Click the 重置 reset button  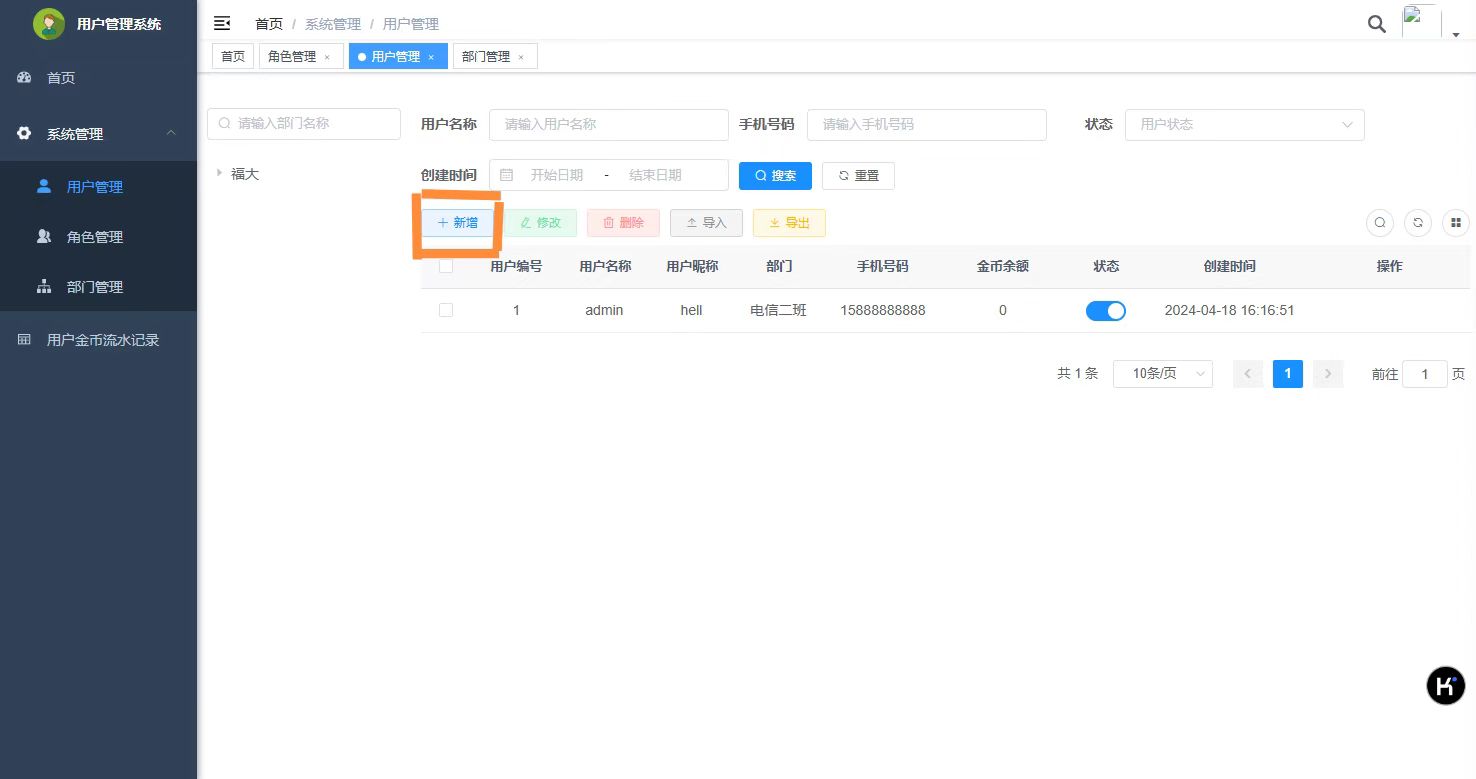tap(858, 176)
